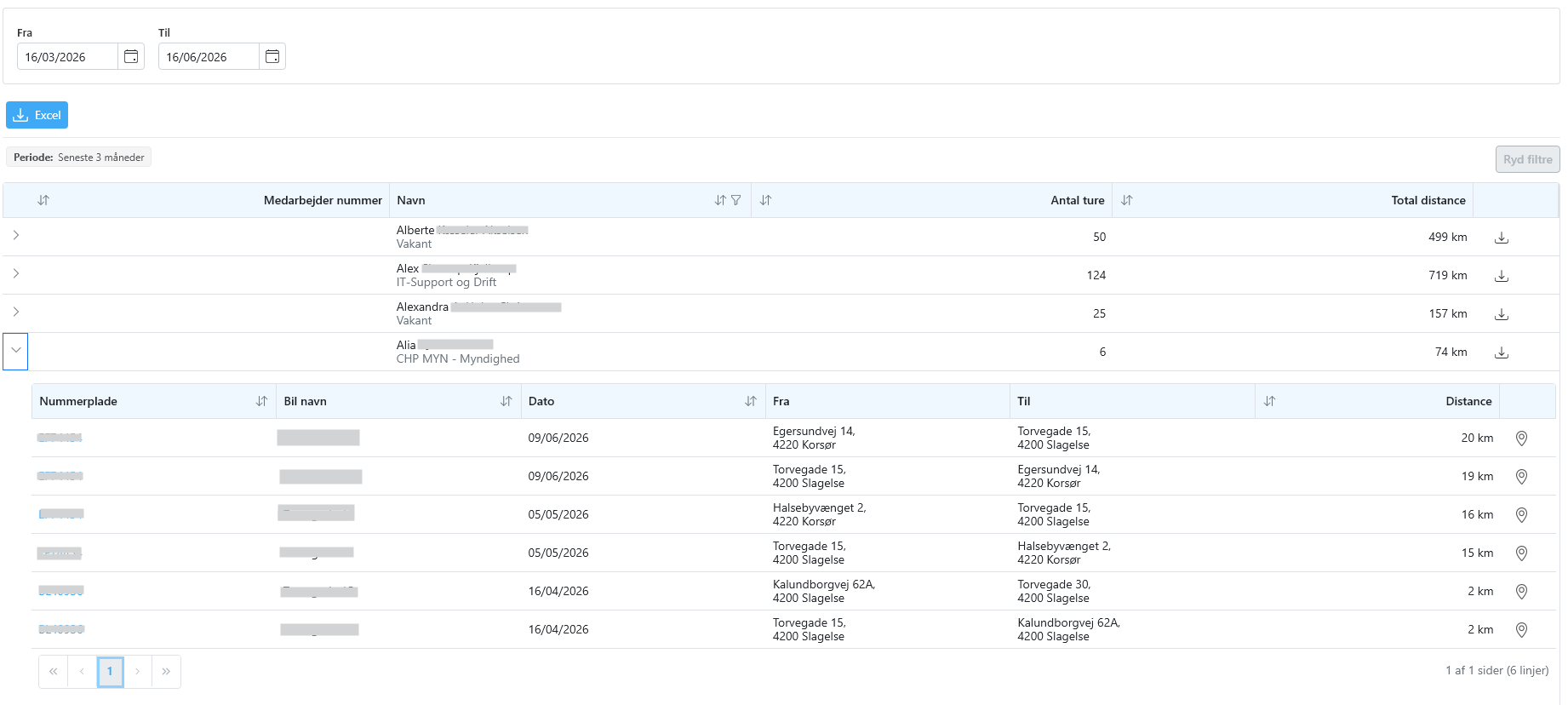Click the Ryd filtre button
This screenshot has width=1568, height=705.
point(1527,159)
